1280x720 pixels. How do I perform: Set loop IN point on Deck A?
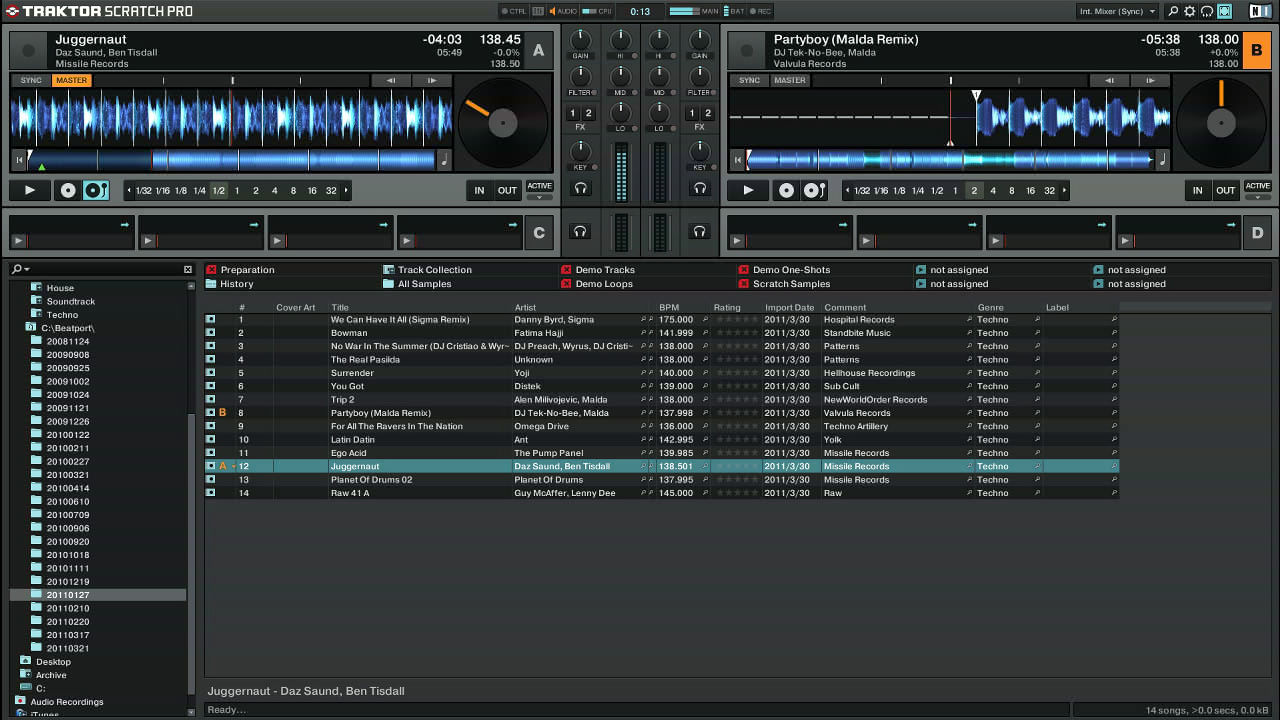(x=479, y=190)
